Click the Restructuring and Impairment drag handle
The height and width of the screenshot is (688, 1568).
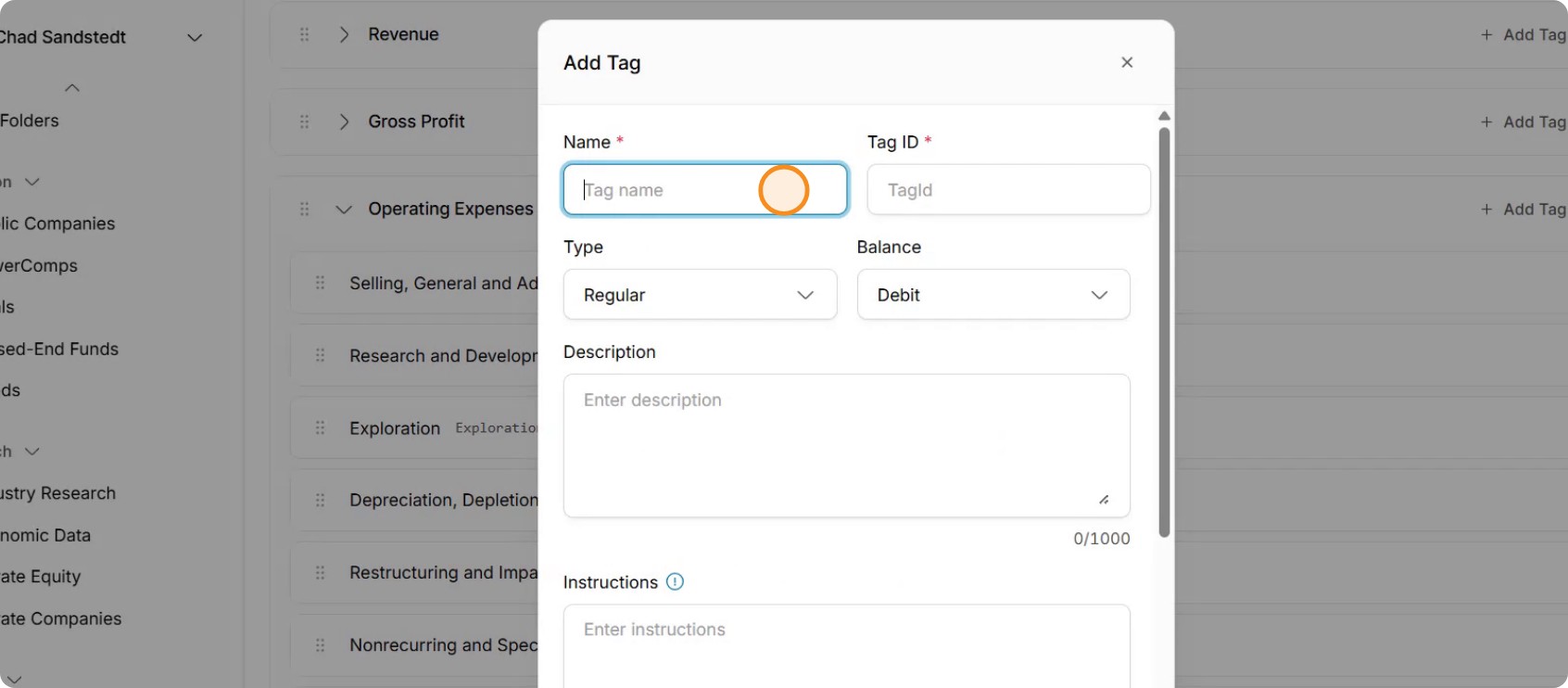click(320, 572)
